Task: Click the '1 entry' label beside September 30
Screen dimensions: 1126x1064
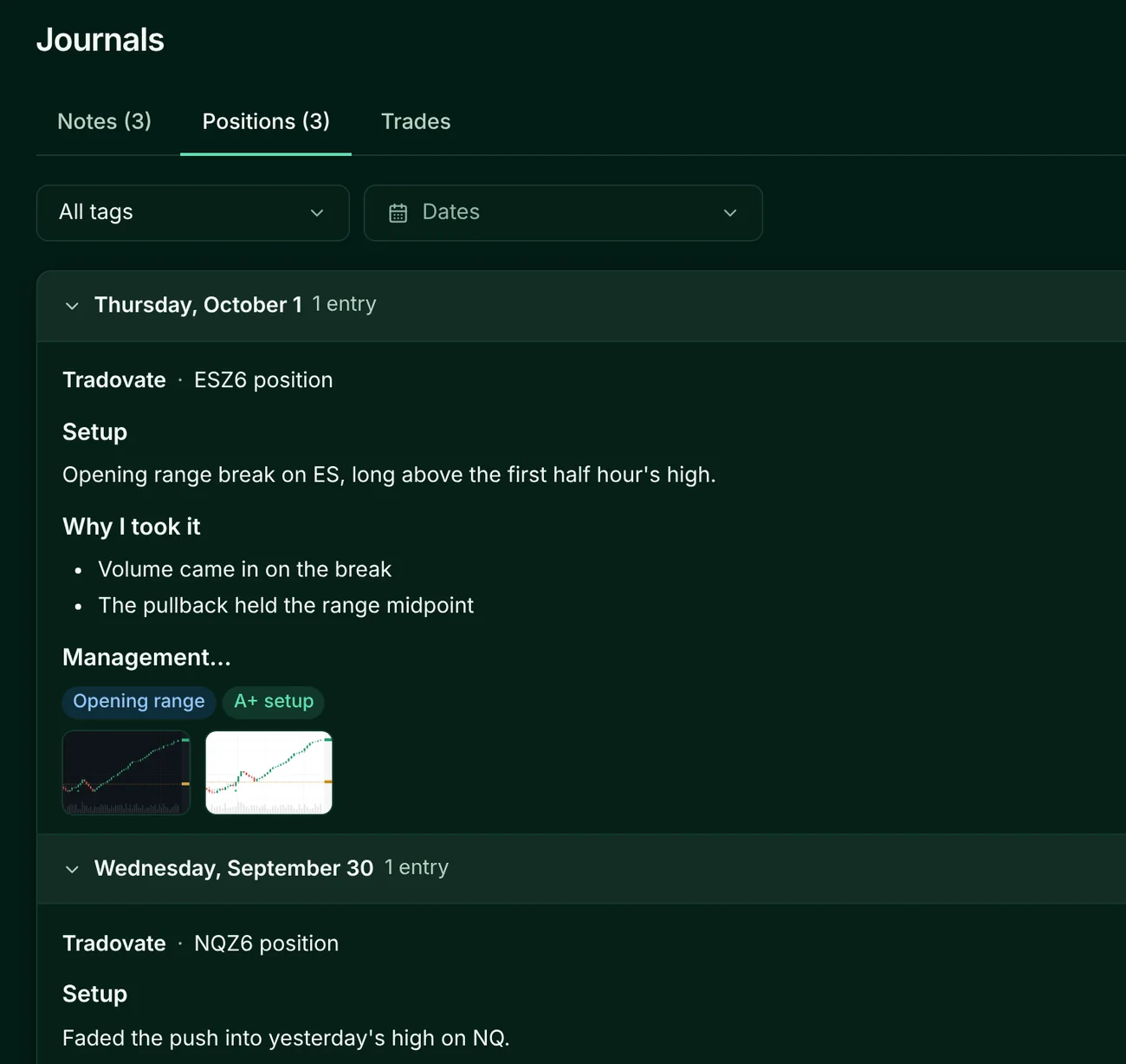Action: (417, 867)
